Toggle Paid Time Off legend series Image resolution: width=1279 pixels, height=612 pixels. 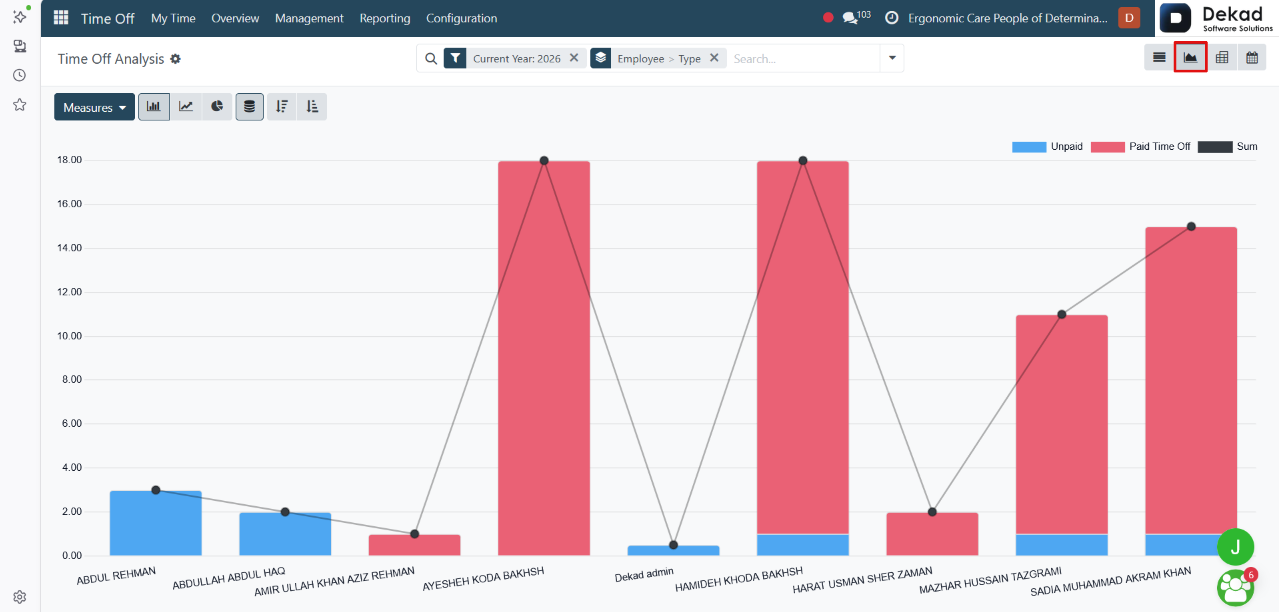[x=1140, y=147]
